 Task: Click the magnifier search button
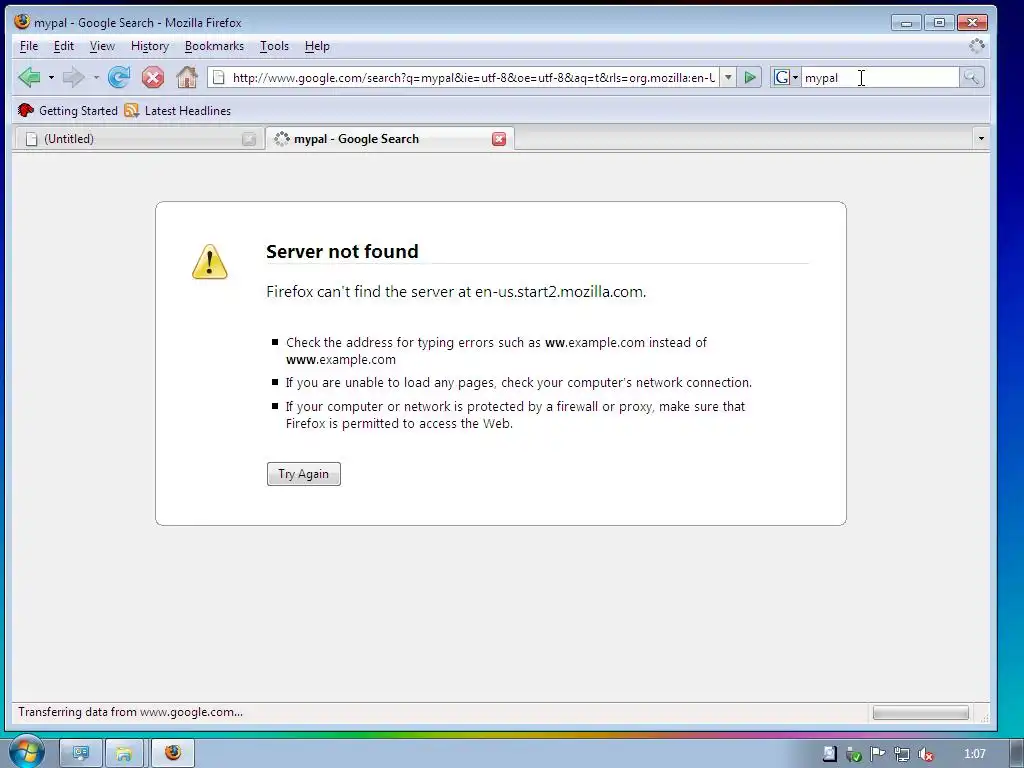point(972,78)
